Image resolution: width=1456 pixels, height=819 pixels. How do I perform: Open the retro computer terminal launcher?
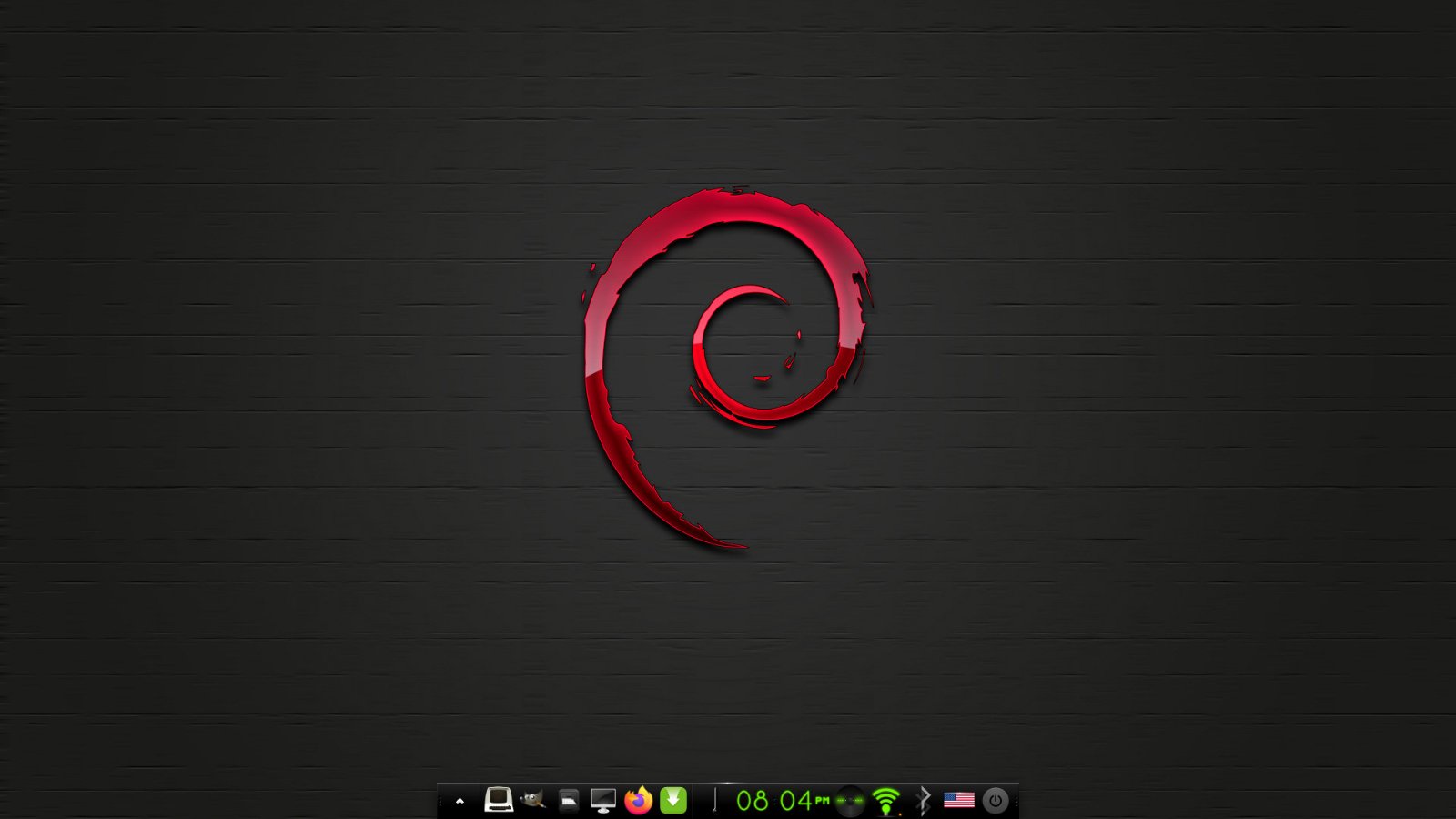click(x=498, y=800)
